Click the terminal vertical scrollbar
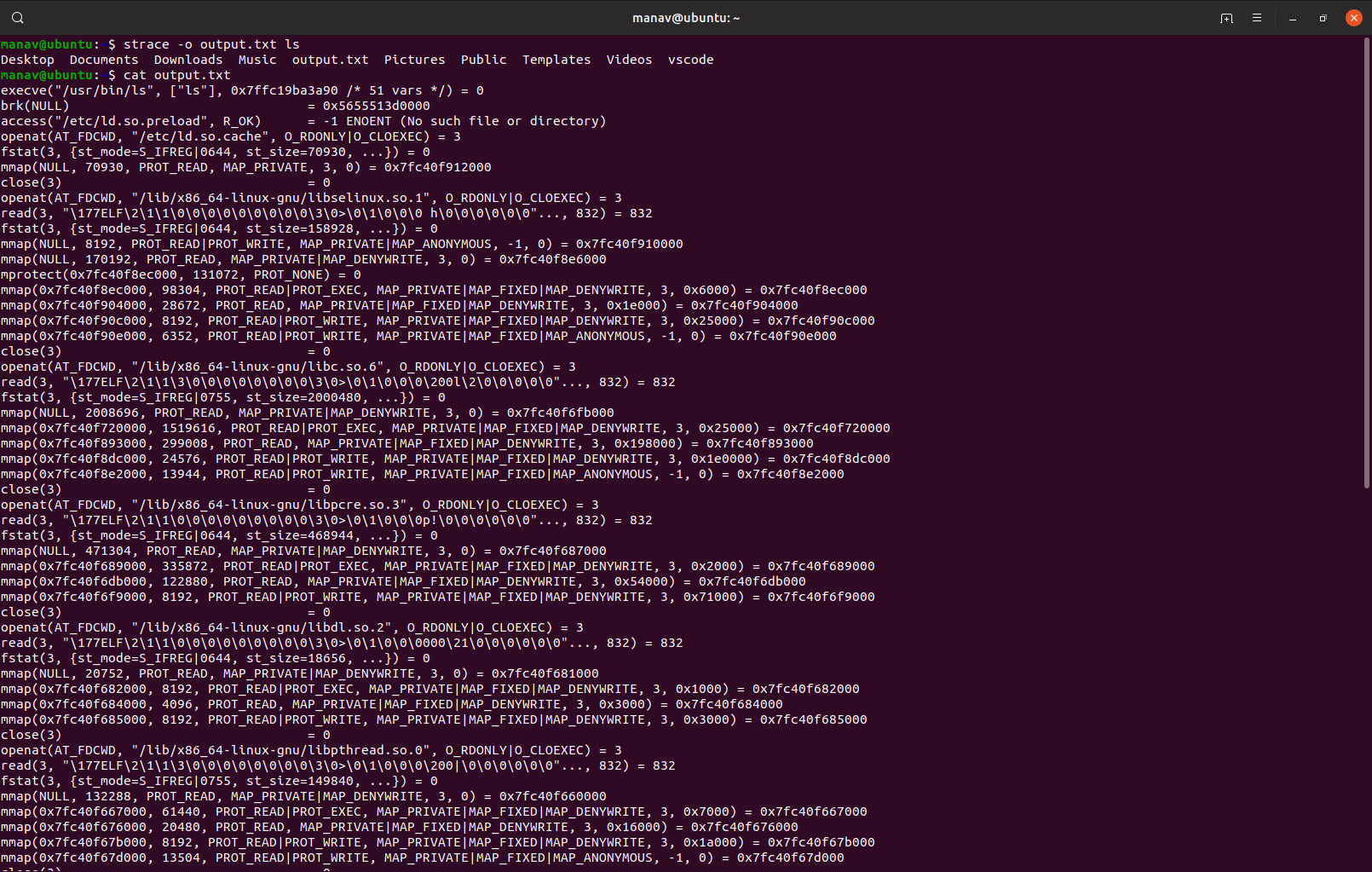 (x=1367, y=263)
